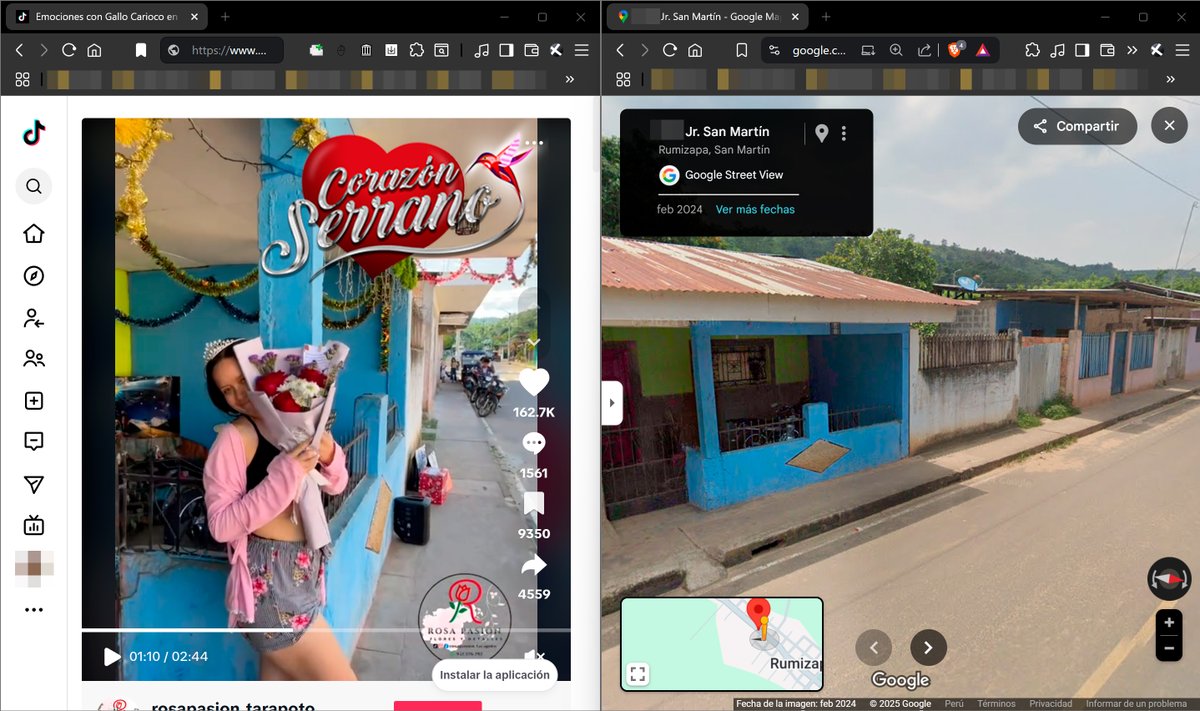Open a new tab in the Google Maps window
Screen dimensions: 1200x711
pos(826,17)
